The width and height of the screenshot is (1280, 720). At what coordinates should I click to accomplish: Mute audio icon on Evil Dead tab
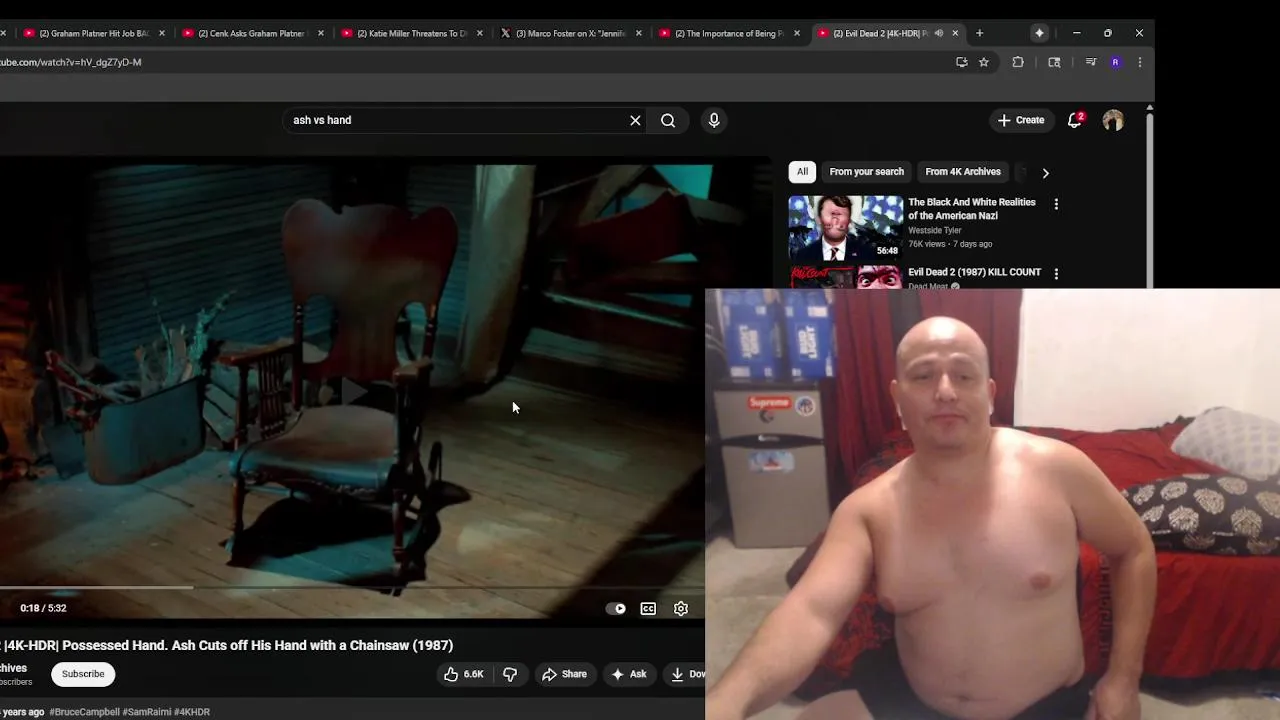tap(938, 33)
